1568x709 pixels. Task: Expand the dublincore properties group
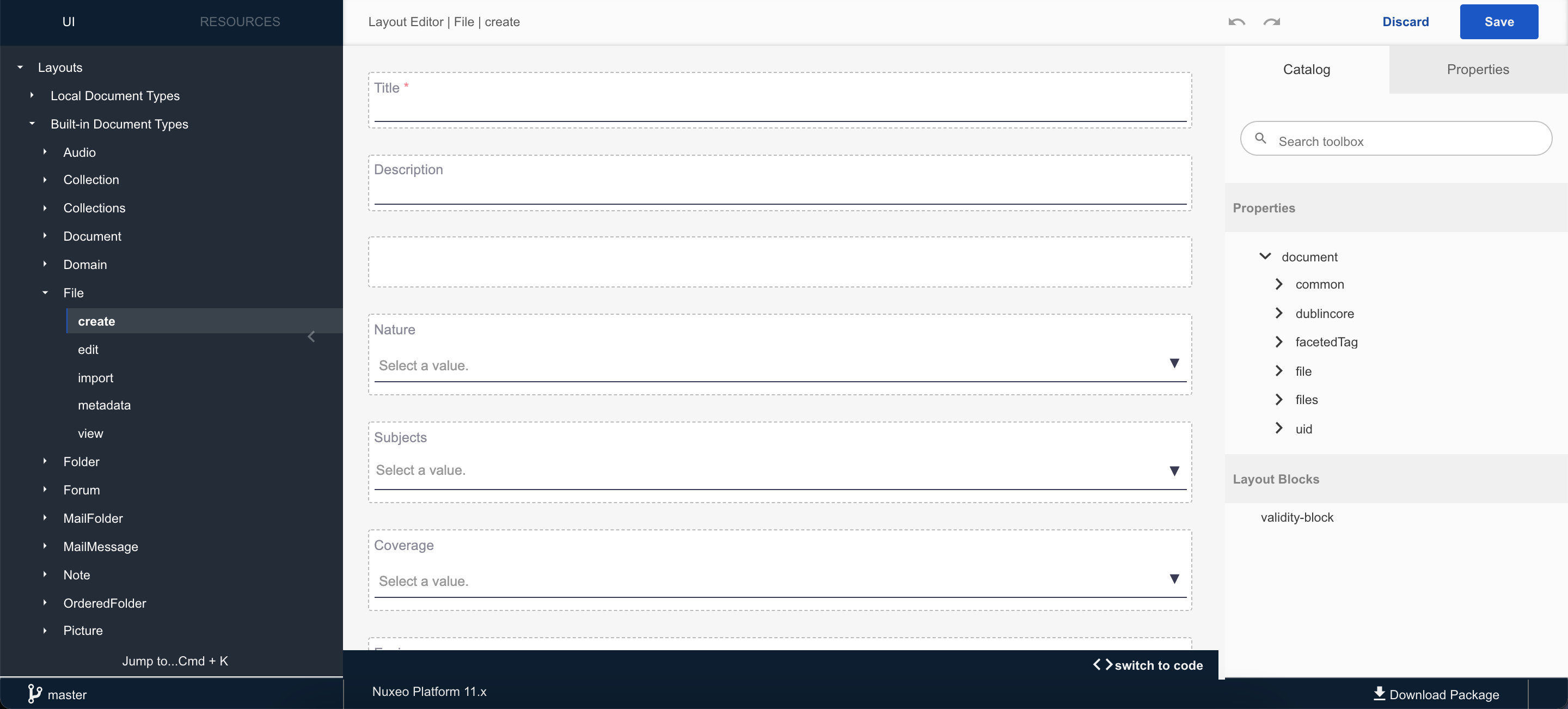pyautogui.click(x=1280, y=313)
